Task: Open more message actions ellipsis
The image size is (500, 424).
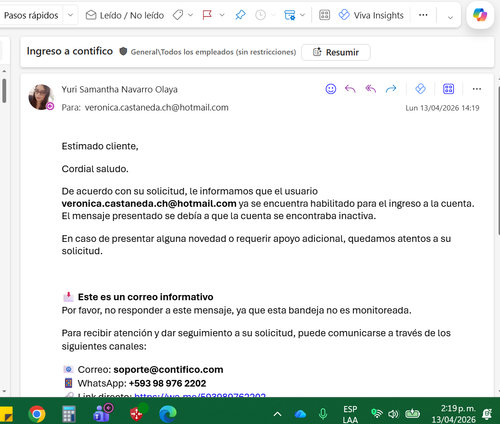Action: point(477,89)
